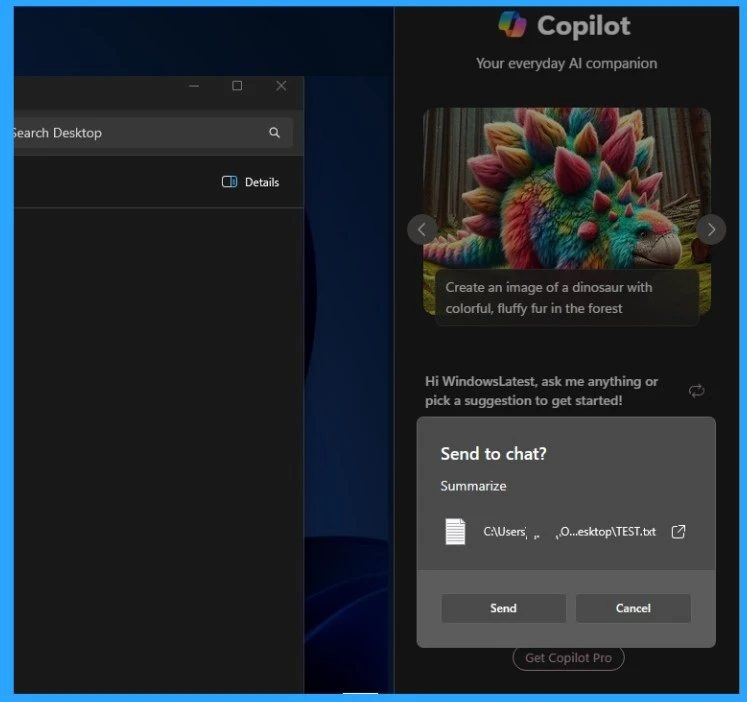Cancel the Send to chat dialog
The image size is (747, 702).
point(633,608)
